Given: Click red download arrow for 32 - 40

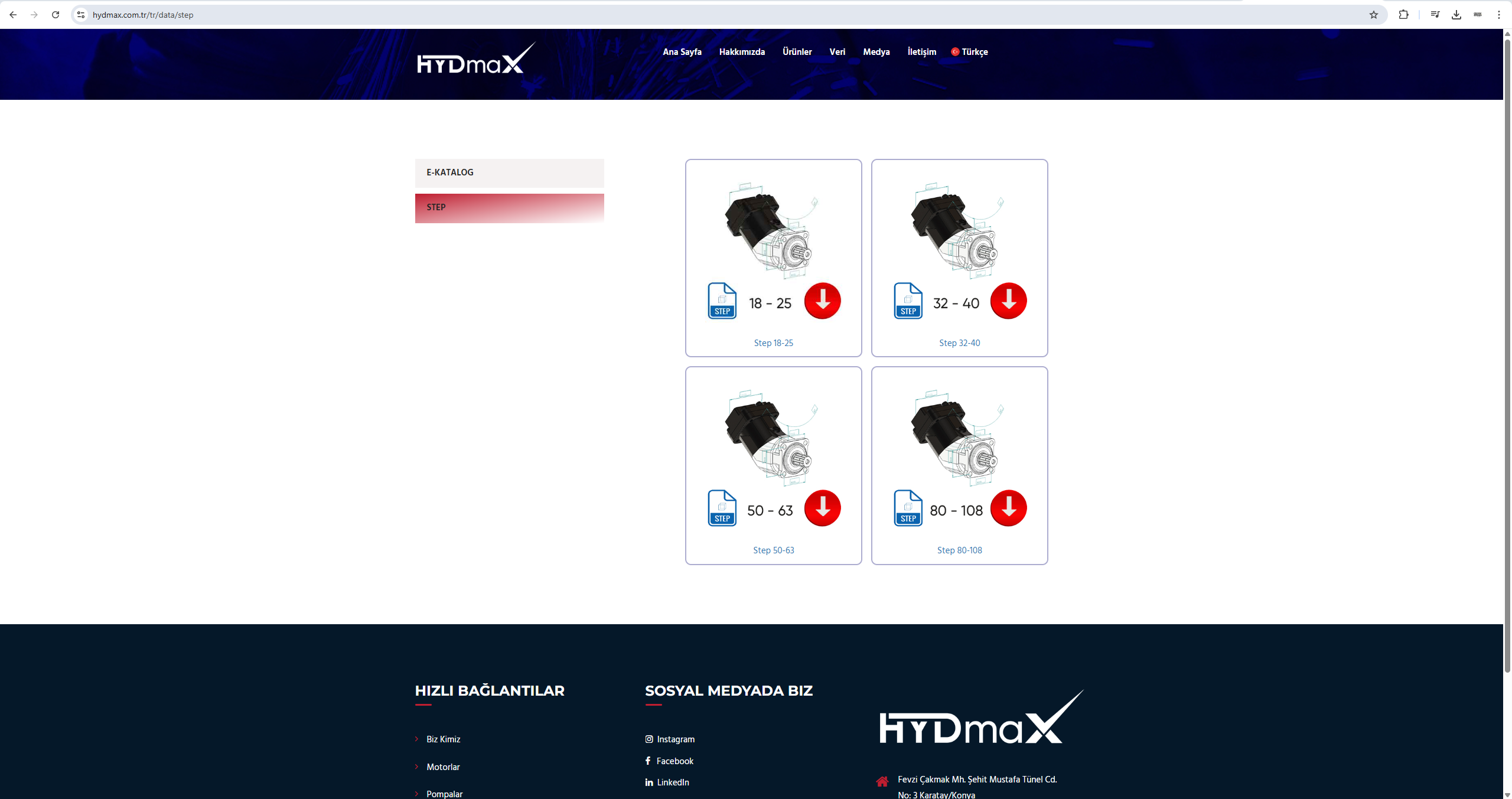Looking at the screenshot, I should point(1008,301).
